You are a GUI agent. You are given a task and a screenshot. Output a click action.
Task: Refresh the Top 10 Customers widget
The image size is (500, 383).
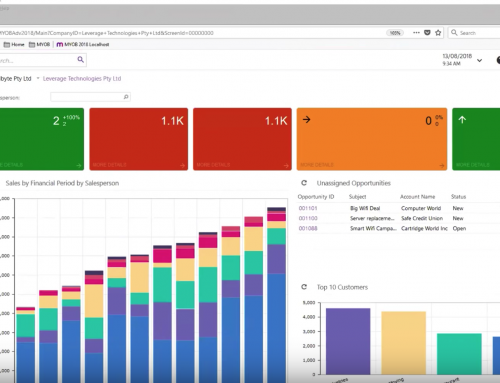[x=304, y=287]
